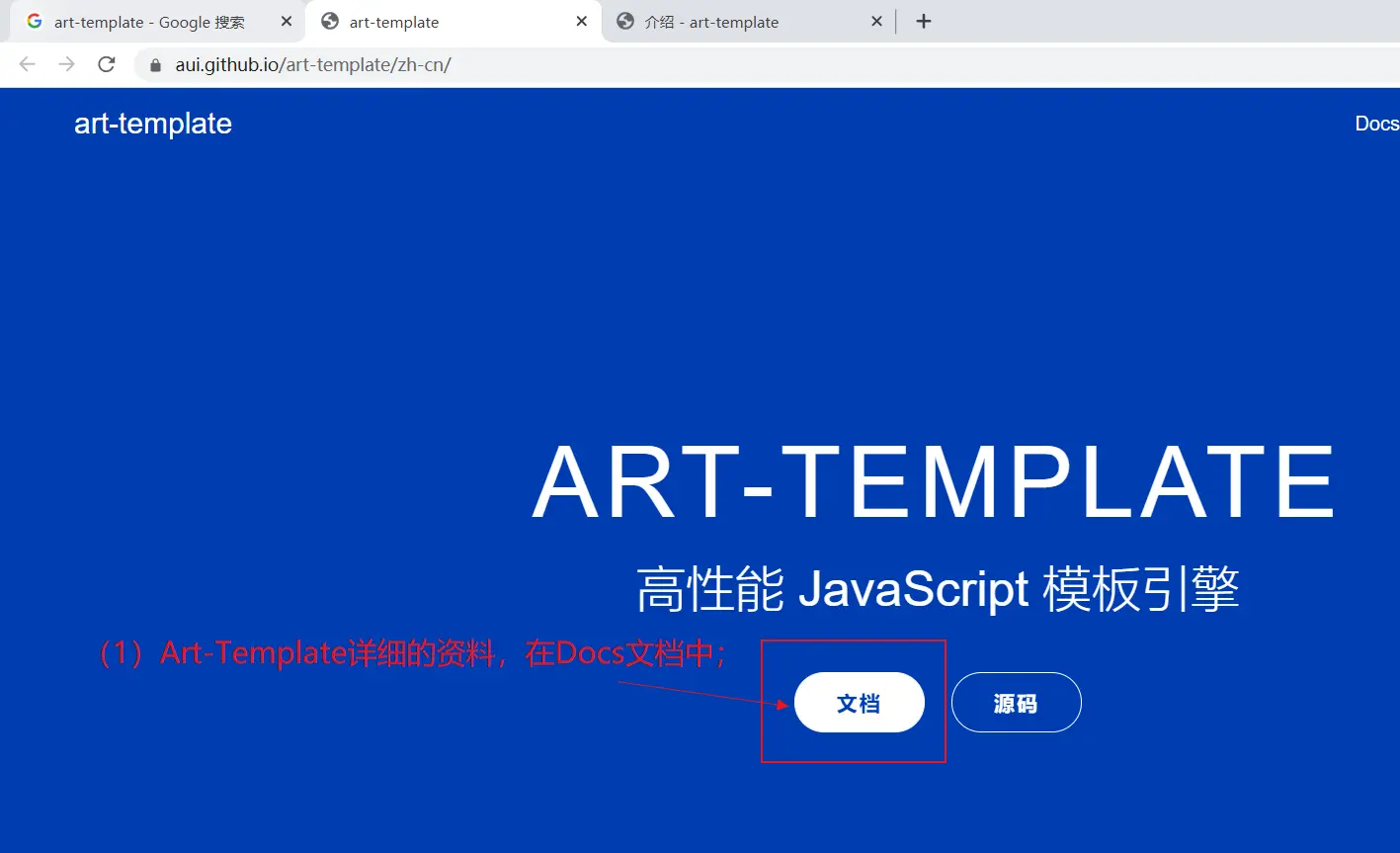Screen dimensions: 1400x853
Task: Click the globe favicon on active art-template tab
Action: [330, 22]
